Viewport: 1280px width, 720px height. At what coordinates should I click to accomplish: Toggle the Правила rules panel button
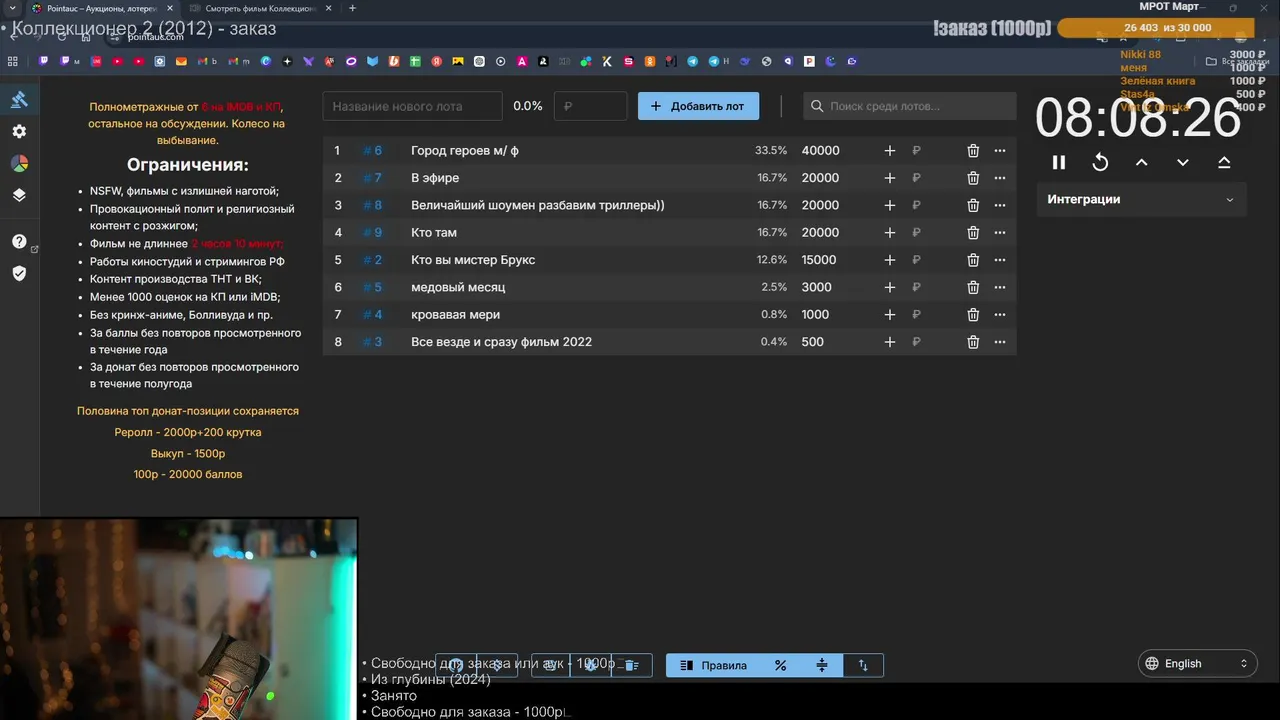[713, 665]
